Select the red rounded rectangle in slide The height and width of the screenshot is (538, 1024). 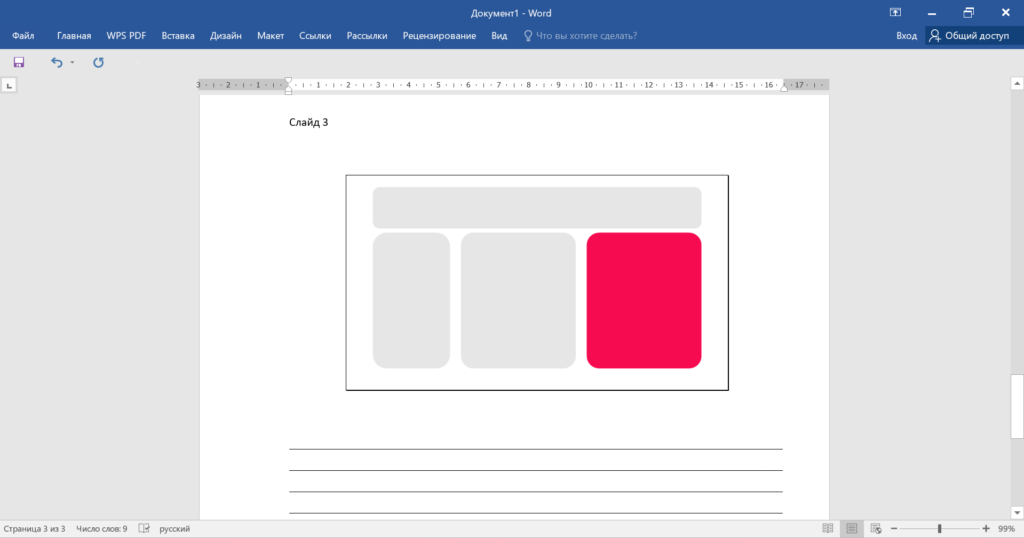point(644,300)
